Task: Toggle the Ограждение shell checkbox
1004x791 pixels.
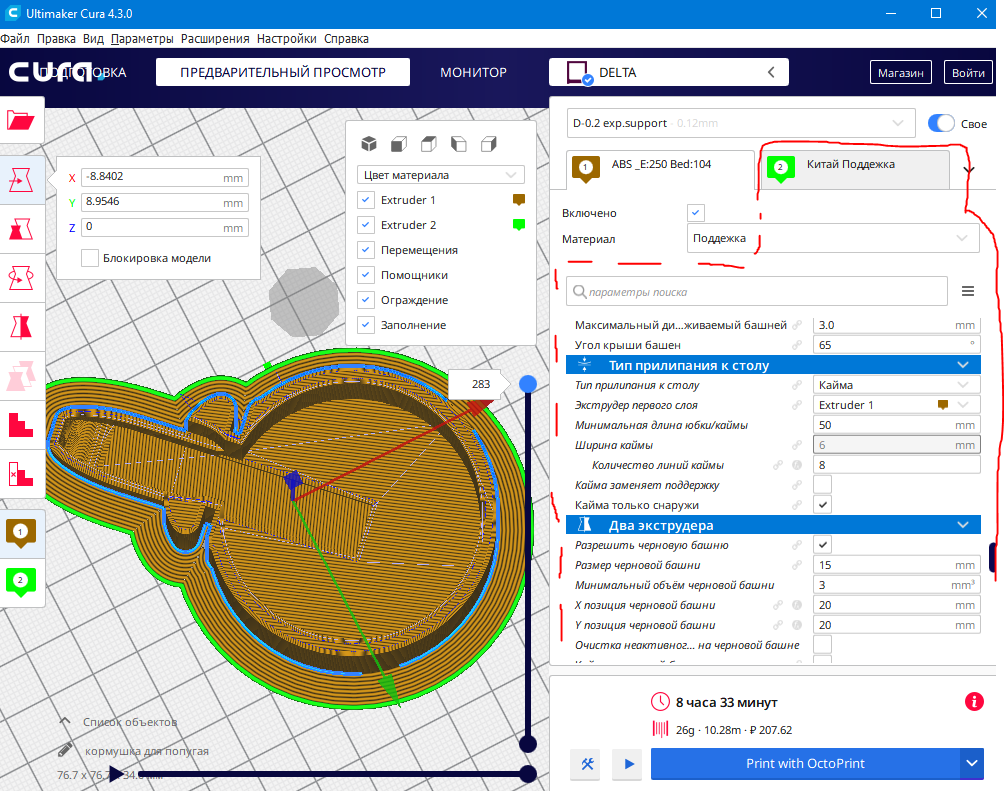Action: (365, 300)
